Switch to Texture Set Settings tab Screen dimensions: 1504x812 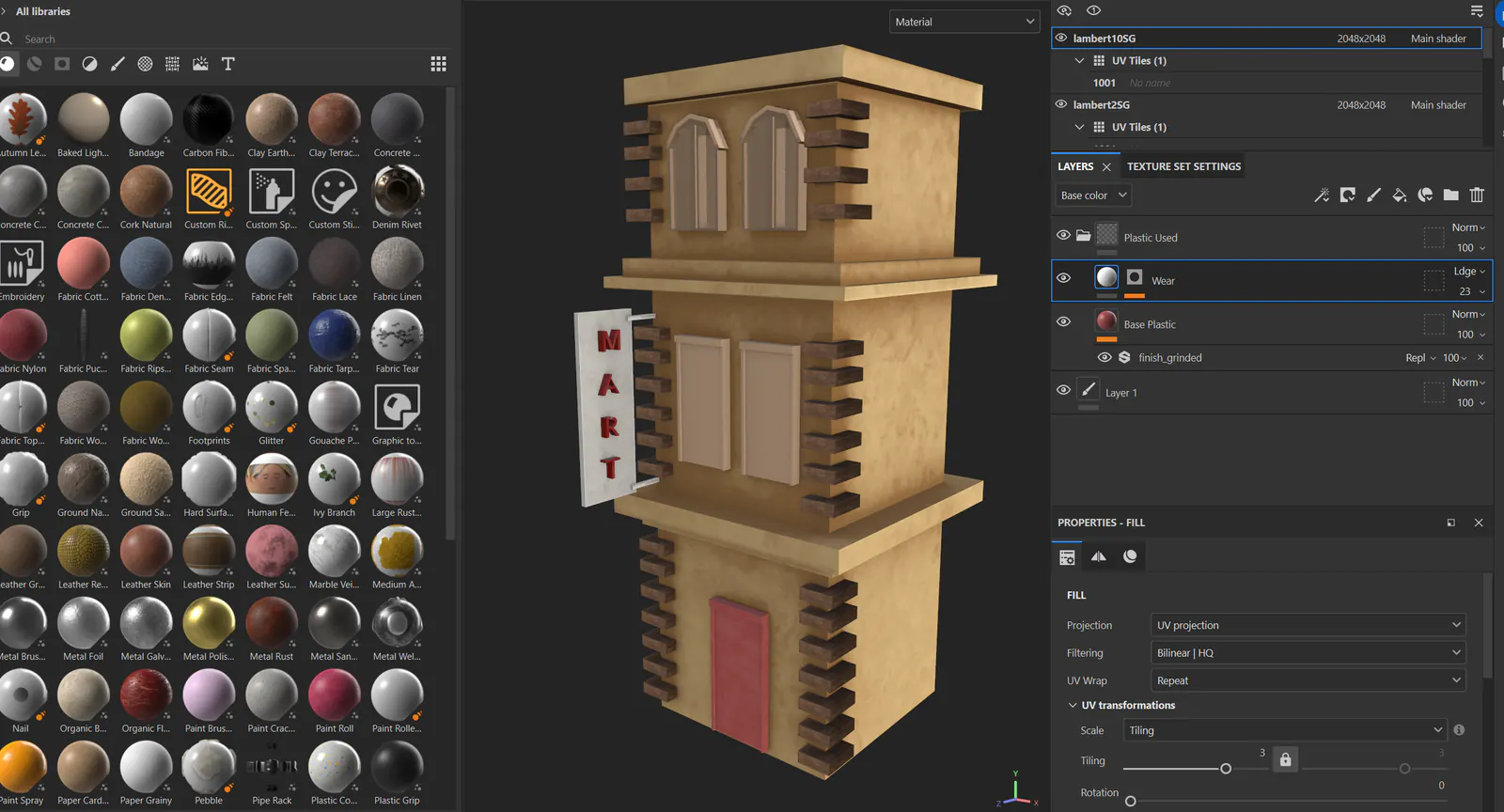[x=1183, y=166]
